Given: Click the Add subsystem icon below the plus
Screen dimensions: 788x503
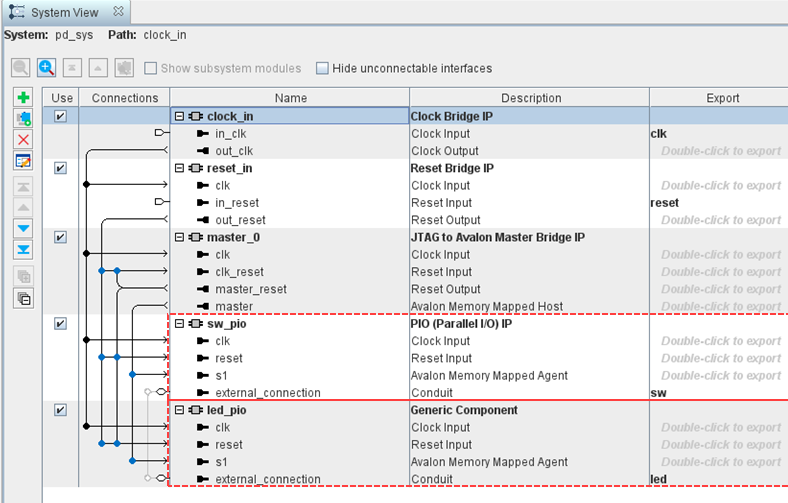Looking at the screenshot, I should click(24, 119).
